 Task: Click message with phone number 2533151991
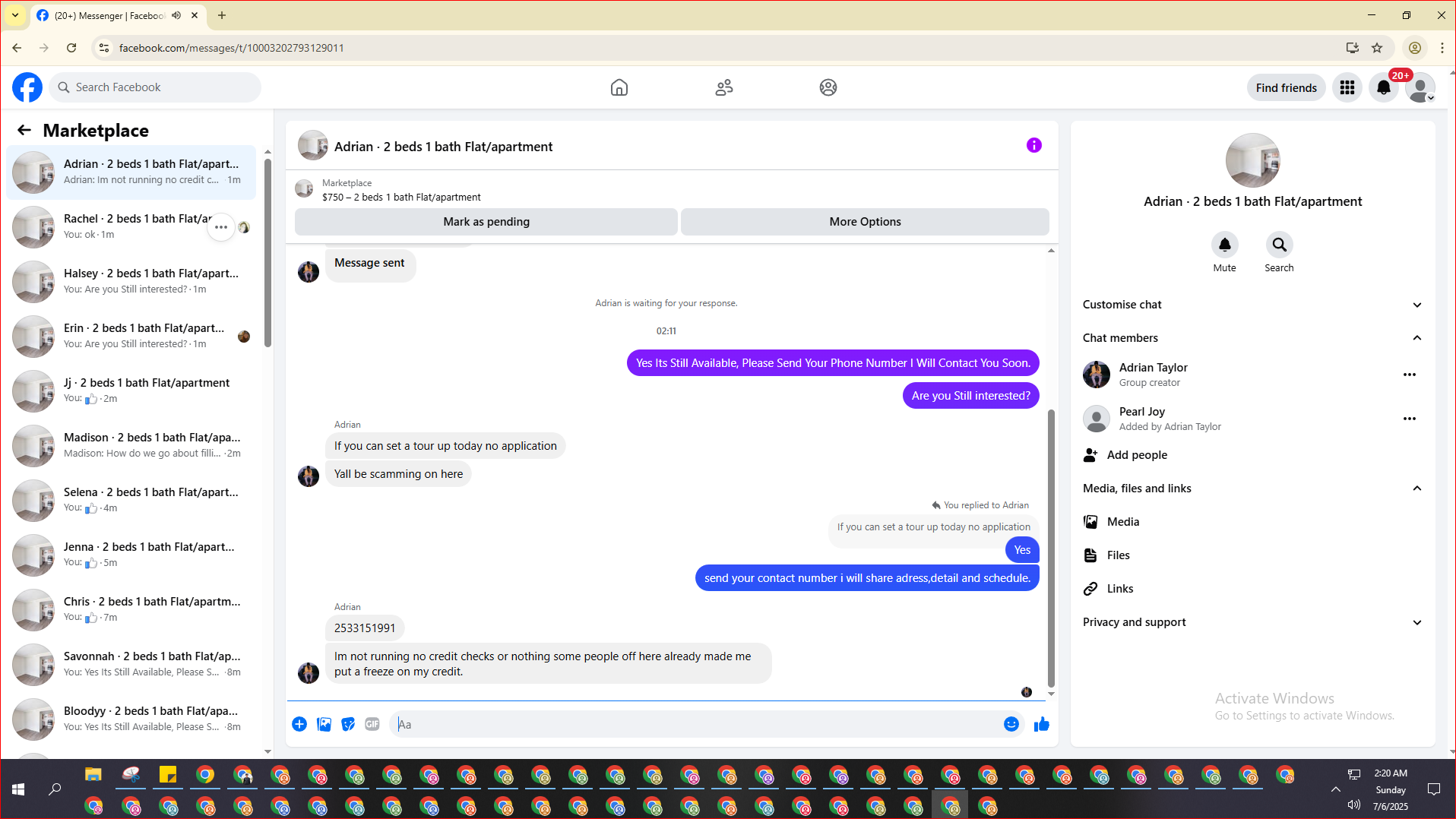point(365,628)
